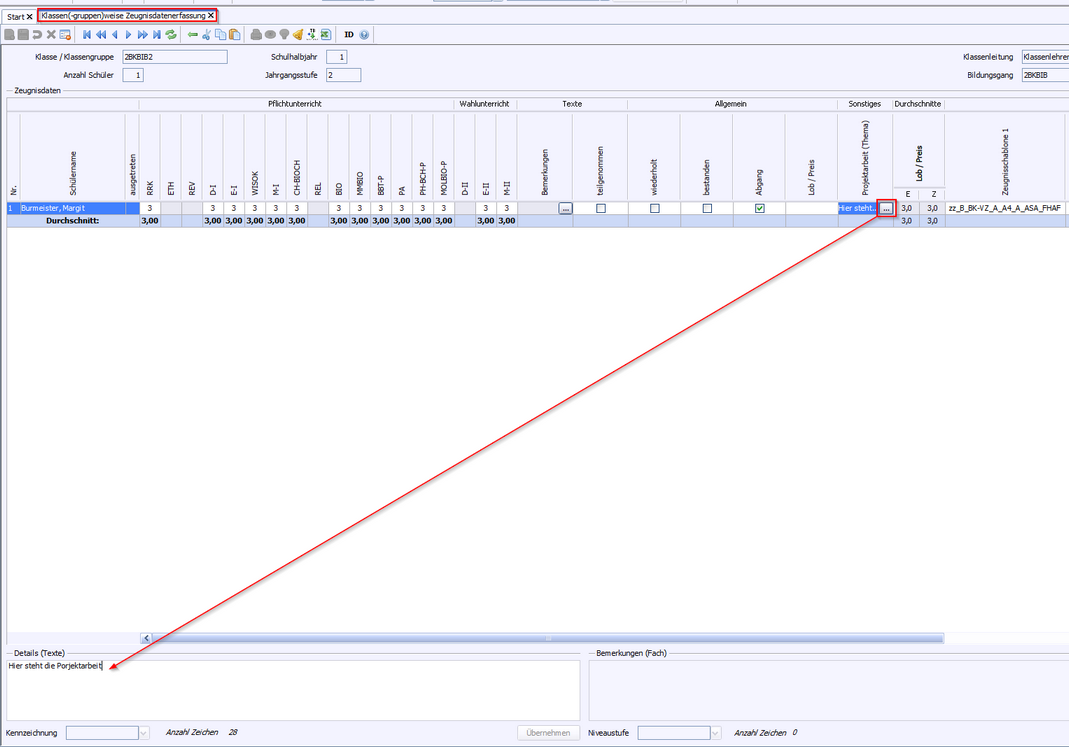Click the green refresh icon in toolbar
The image size is (1069, 747).
(x=171, y=35)
